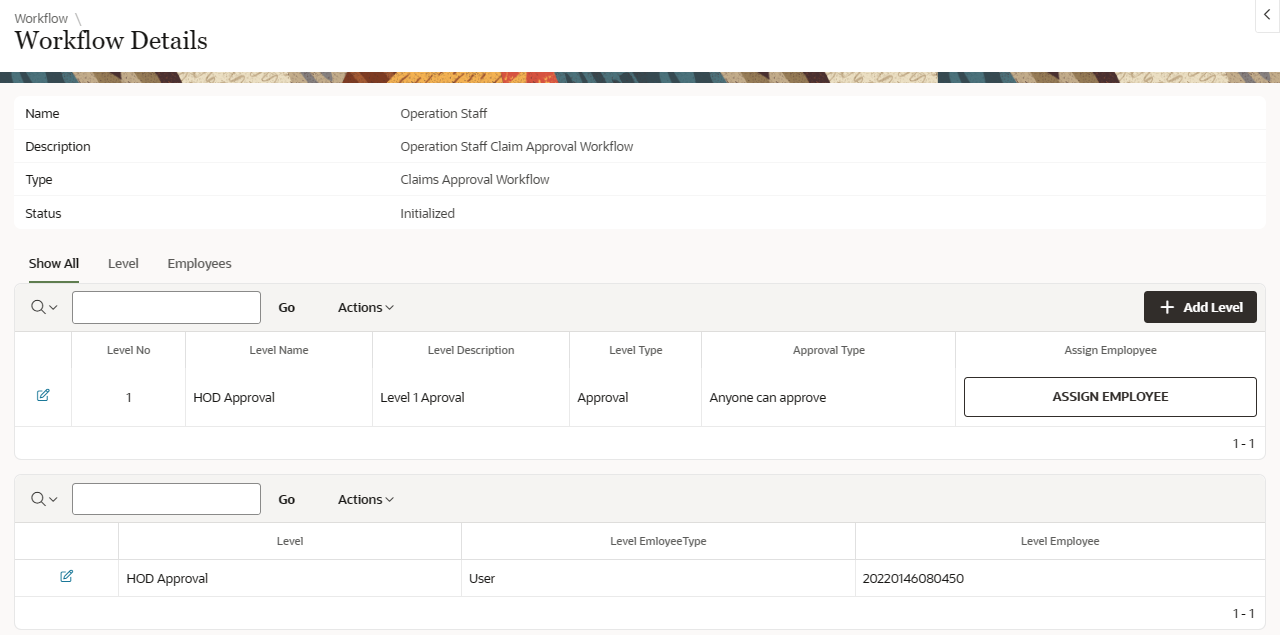Focus the levels report search field

point(166,308)
